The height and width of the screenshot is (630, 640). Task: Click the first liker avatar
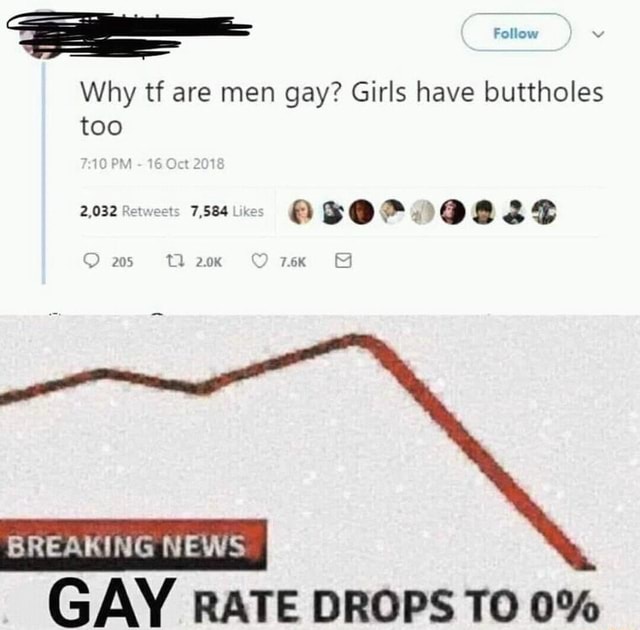301,212
